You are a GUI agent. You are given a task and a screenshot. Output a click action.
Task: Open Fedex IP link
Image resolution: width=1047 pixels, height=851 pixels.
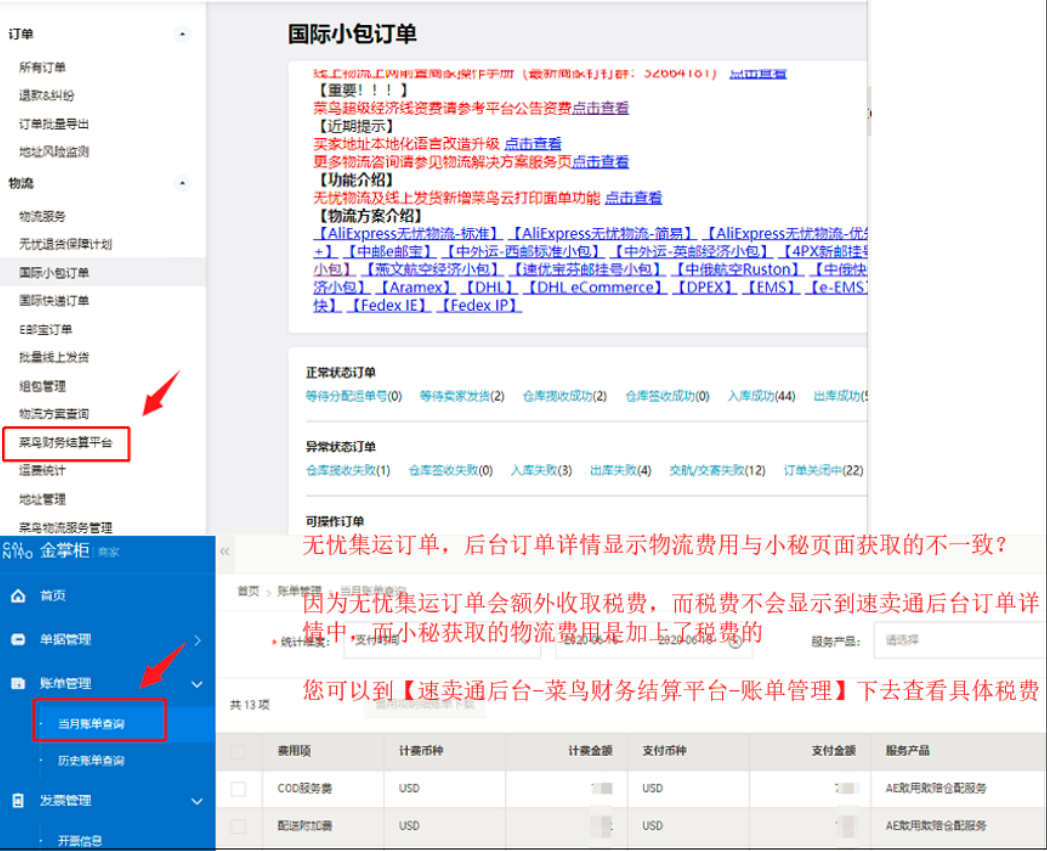click(x=479, y=306)
